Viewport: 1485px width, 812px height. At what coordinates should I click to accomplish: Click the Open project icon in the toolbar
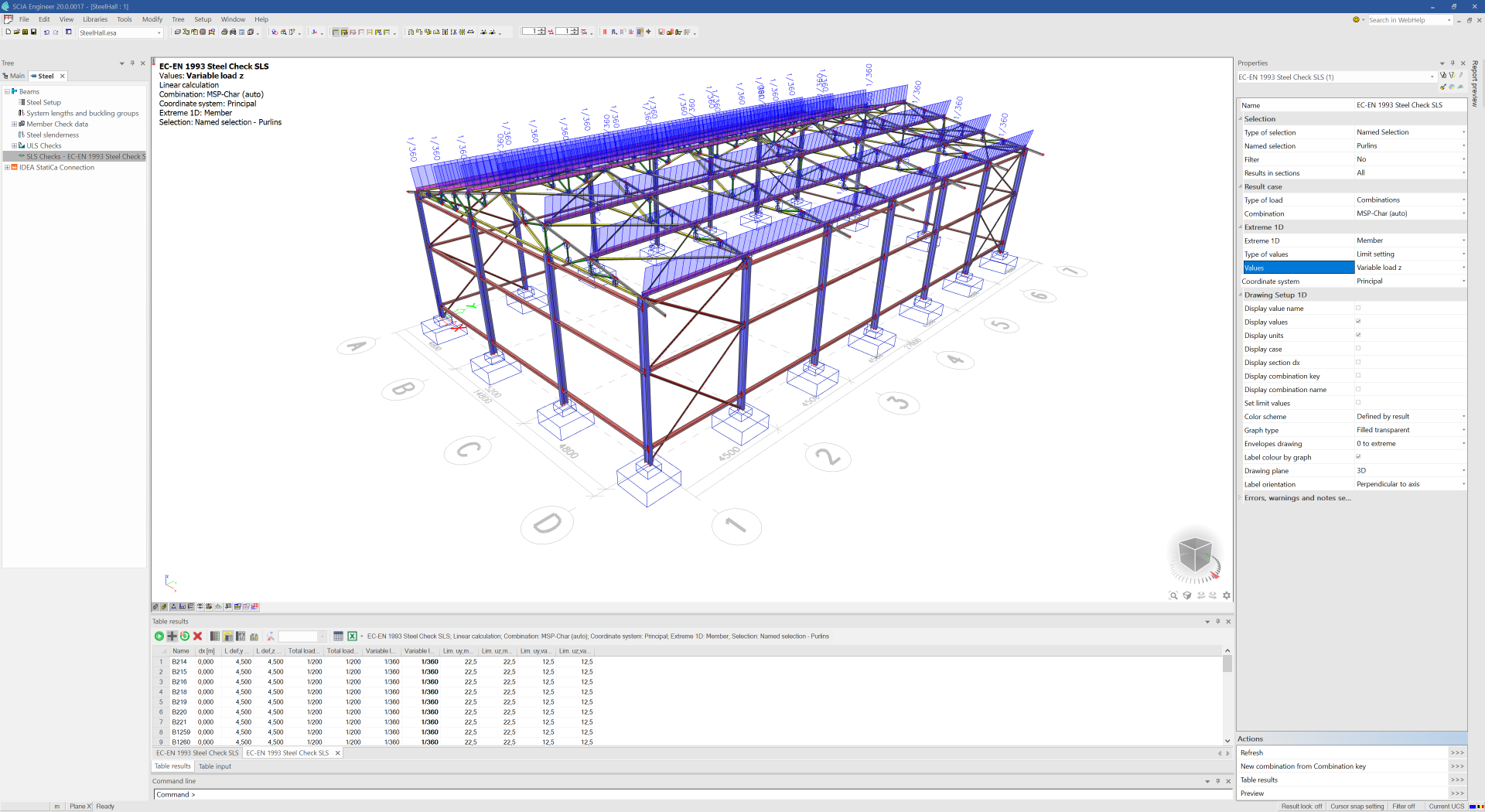[16, 32]
